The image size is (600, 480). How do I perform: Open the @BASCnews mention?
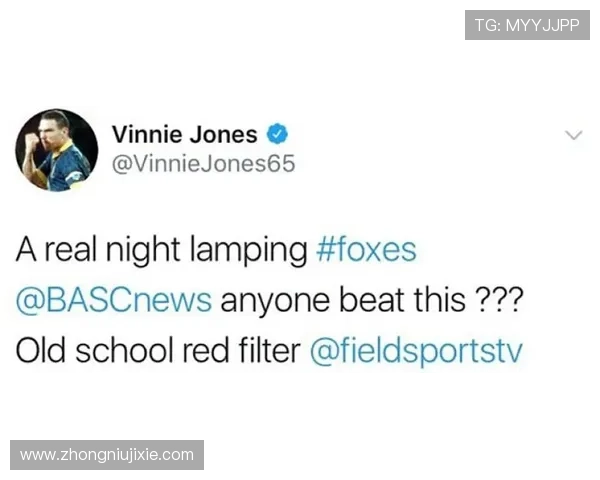tap(114, 300)
